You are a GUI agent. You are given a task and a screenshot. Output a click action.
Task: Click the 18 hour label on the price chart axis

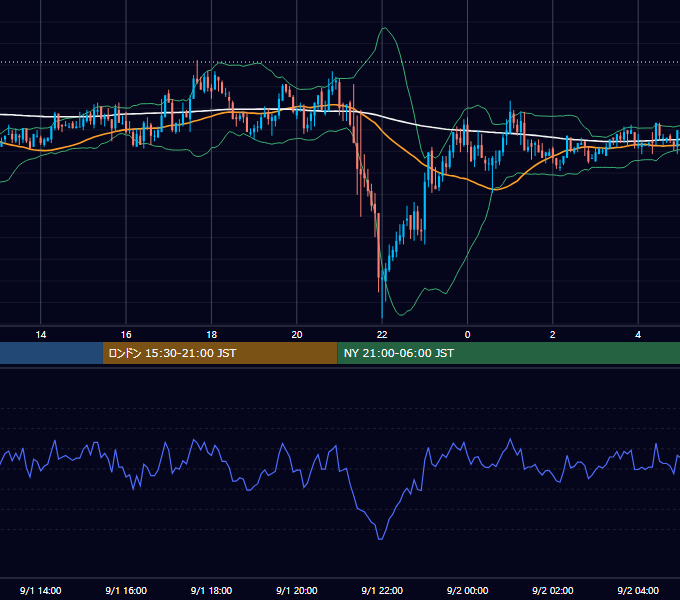211,335
